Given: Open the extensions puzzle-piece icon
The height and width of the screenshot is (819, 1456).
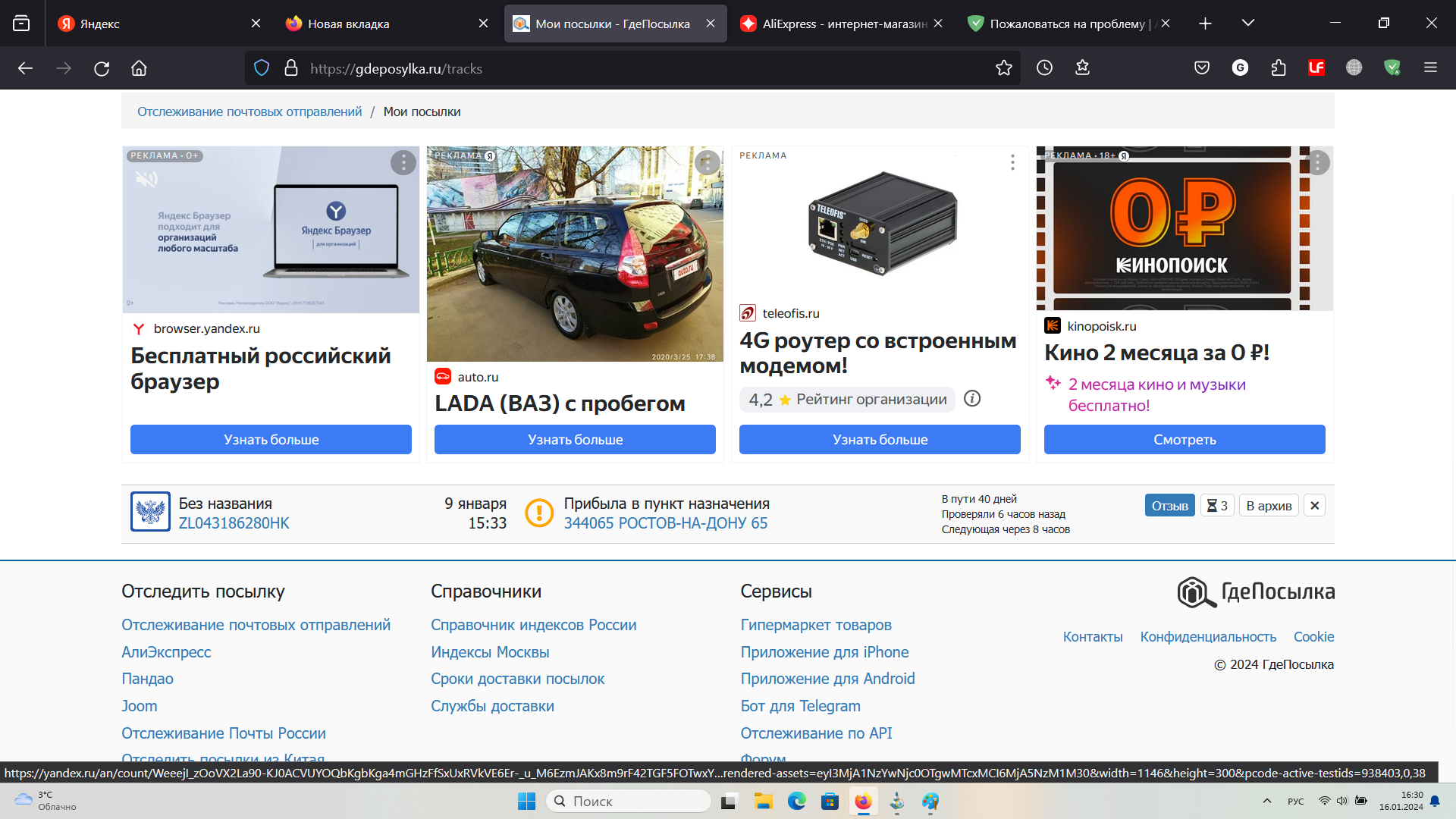Looking at the screenshot, I should pos(1279,68).
